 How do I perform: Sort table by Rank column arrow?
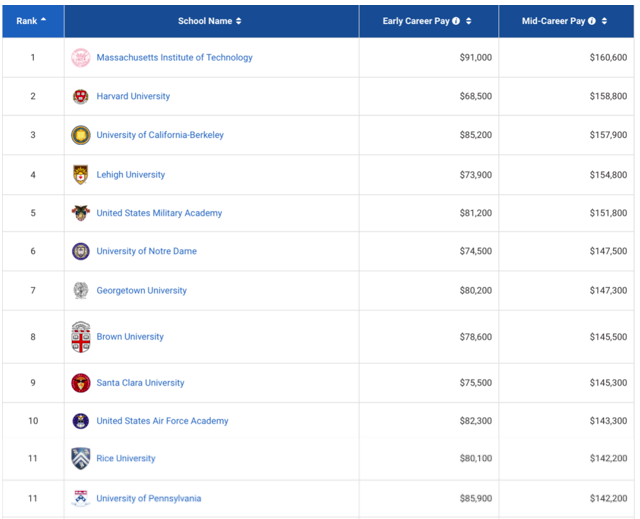tap(43, 19)
